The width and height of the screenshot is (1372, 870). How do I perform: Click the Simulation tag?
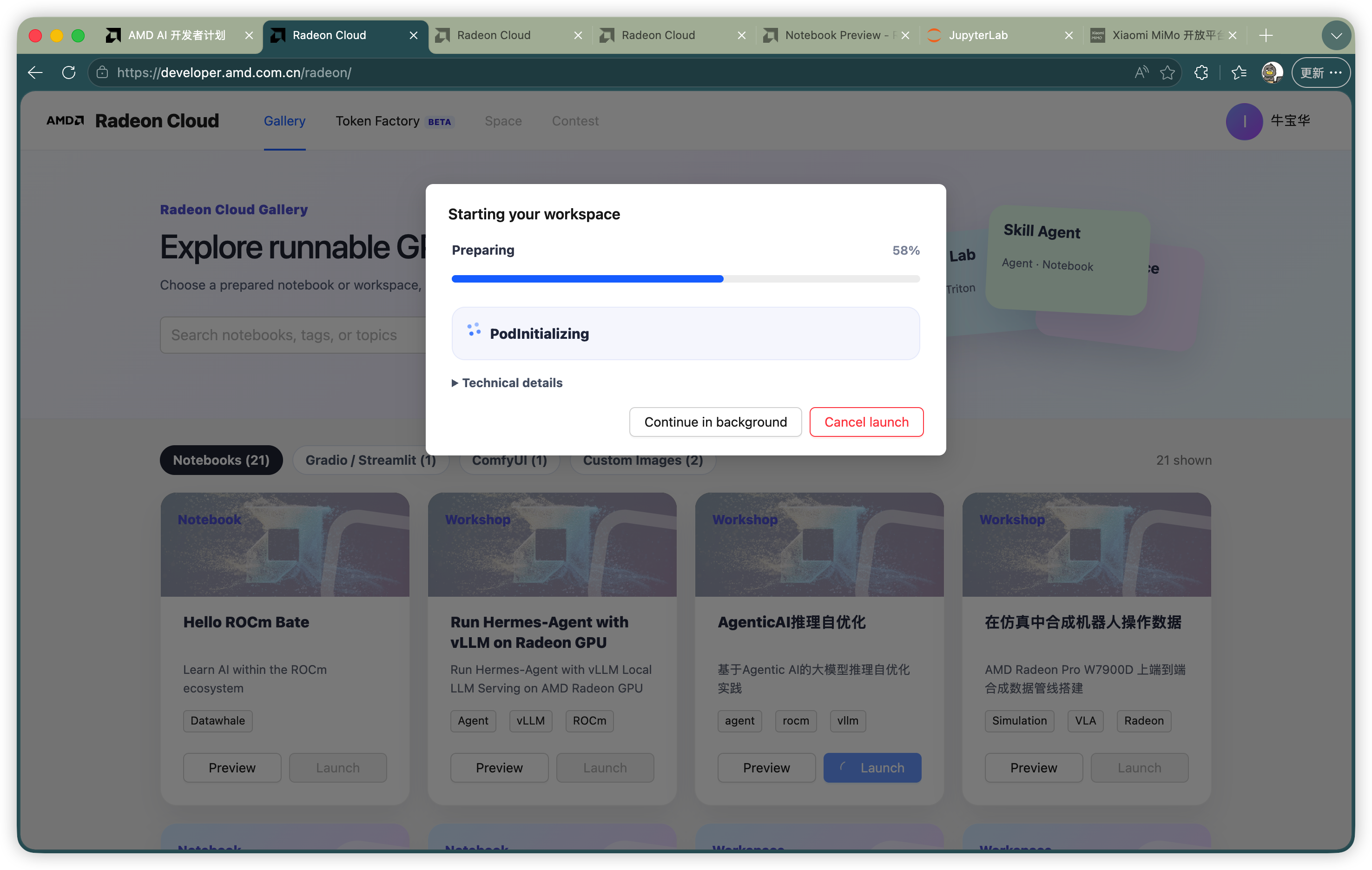tap(1019, 721)
